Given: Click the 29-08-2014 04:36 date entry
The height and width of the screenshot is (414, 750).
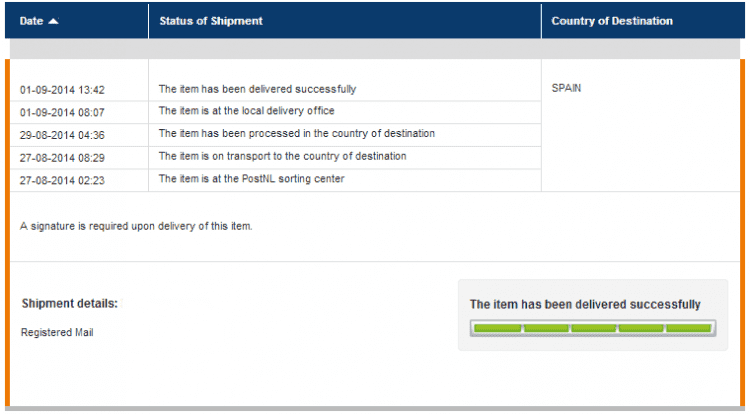Looking at the screenshot, I should tap(62, 135).
